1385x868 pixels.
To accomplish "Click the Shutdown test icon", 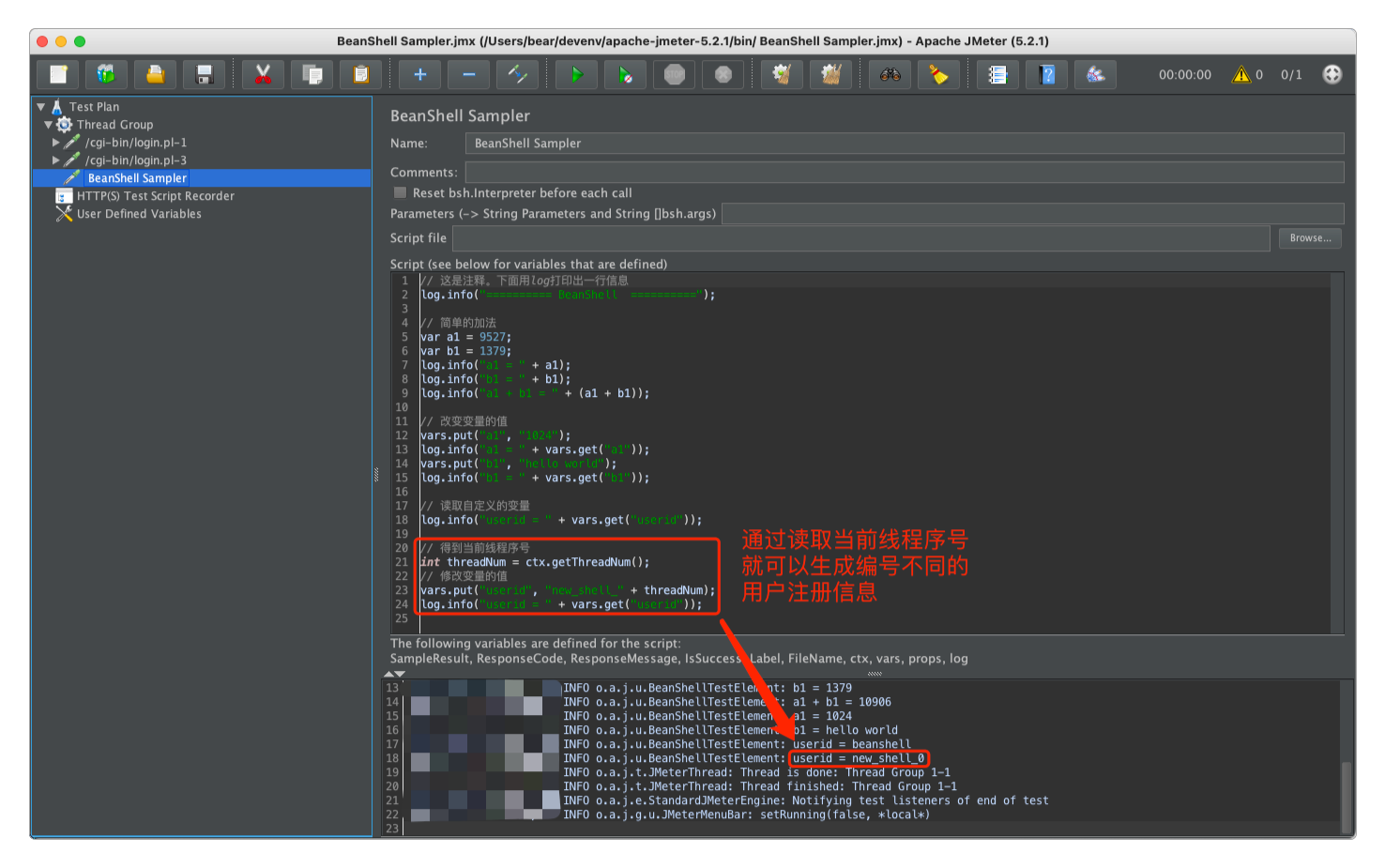I will point(723,74).
